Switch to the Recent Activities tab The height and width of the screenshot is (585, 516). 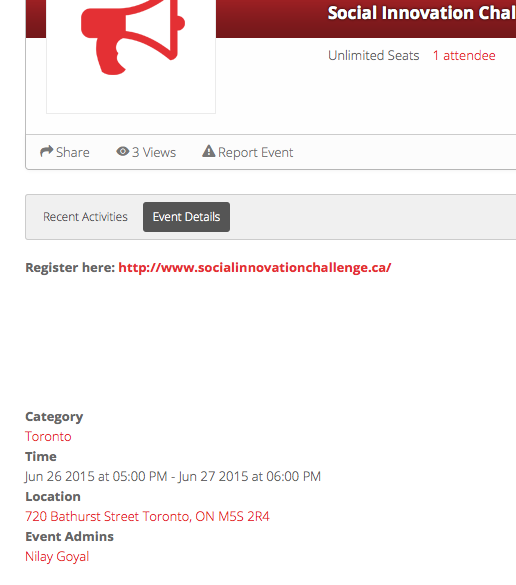pyautogui.click(x=85, y=217)
